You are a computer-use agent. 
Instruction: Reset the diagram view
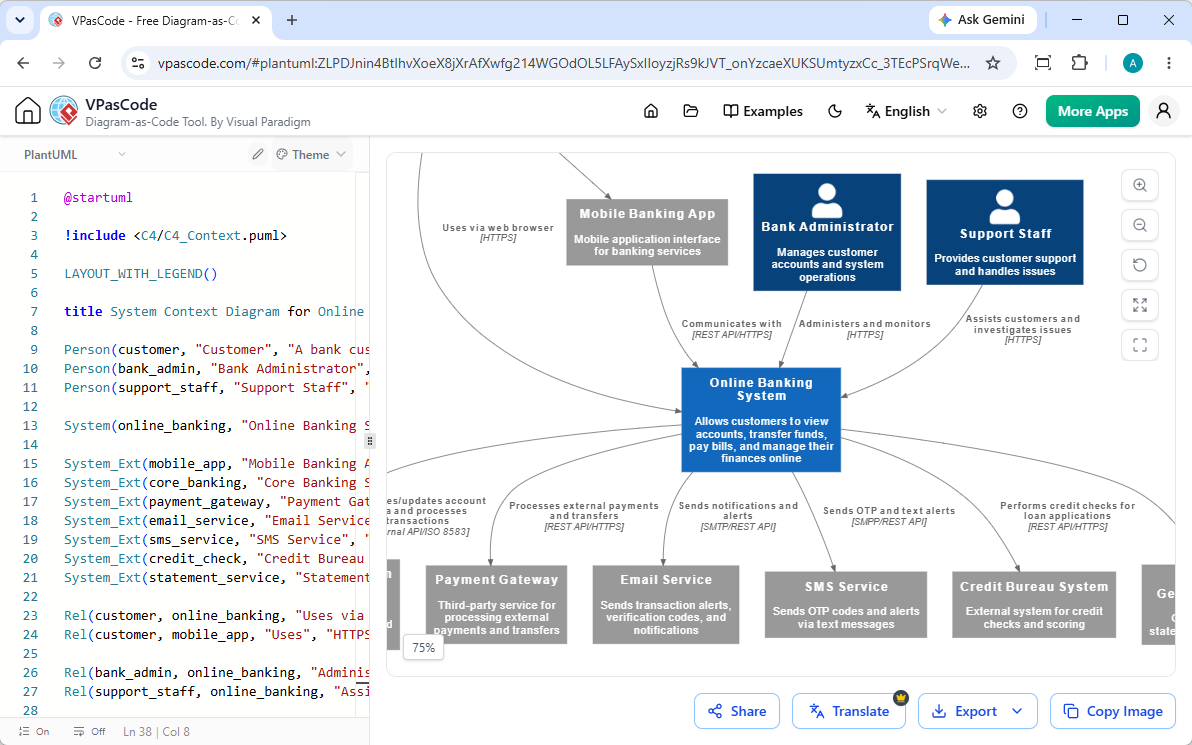[1140, 265]
